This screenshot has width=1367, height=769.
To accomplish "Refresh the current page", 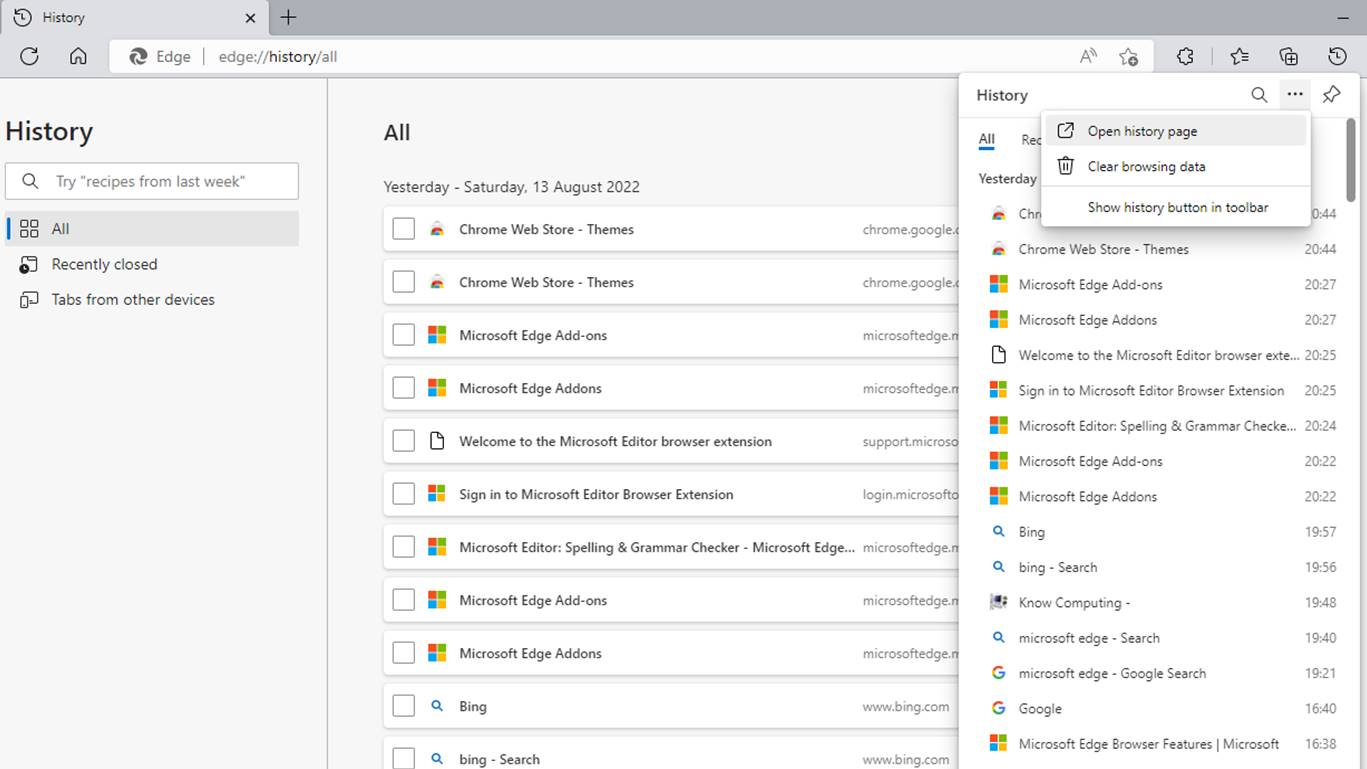I will (x=28, y=56).
